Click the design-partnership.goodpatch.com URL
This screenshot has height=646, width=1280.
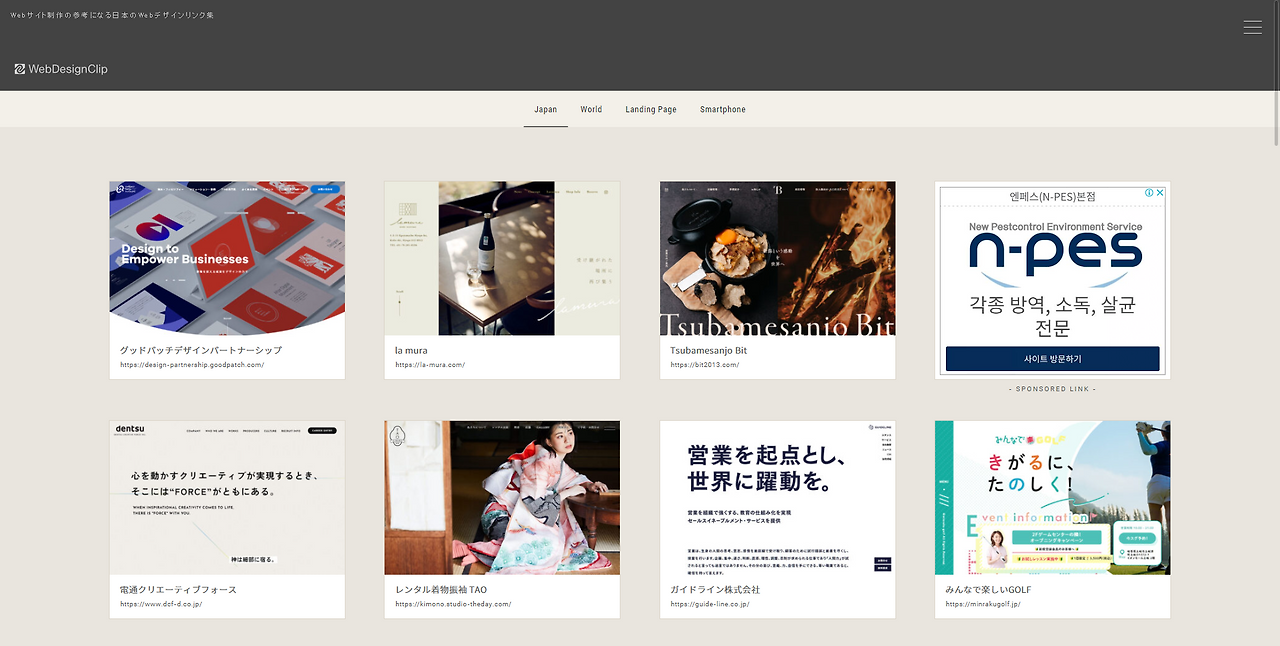pyautogui.click(x=192, y=365)
